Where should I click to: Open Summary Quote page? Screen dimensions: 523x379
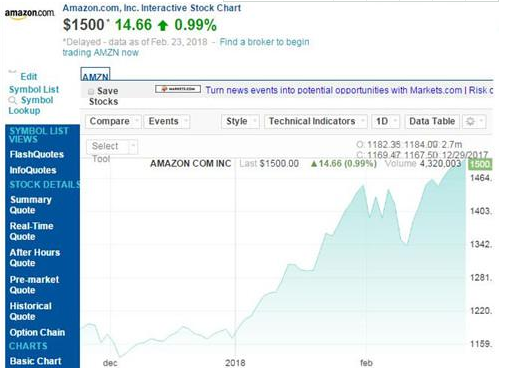pos(31,205)
